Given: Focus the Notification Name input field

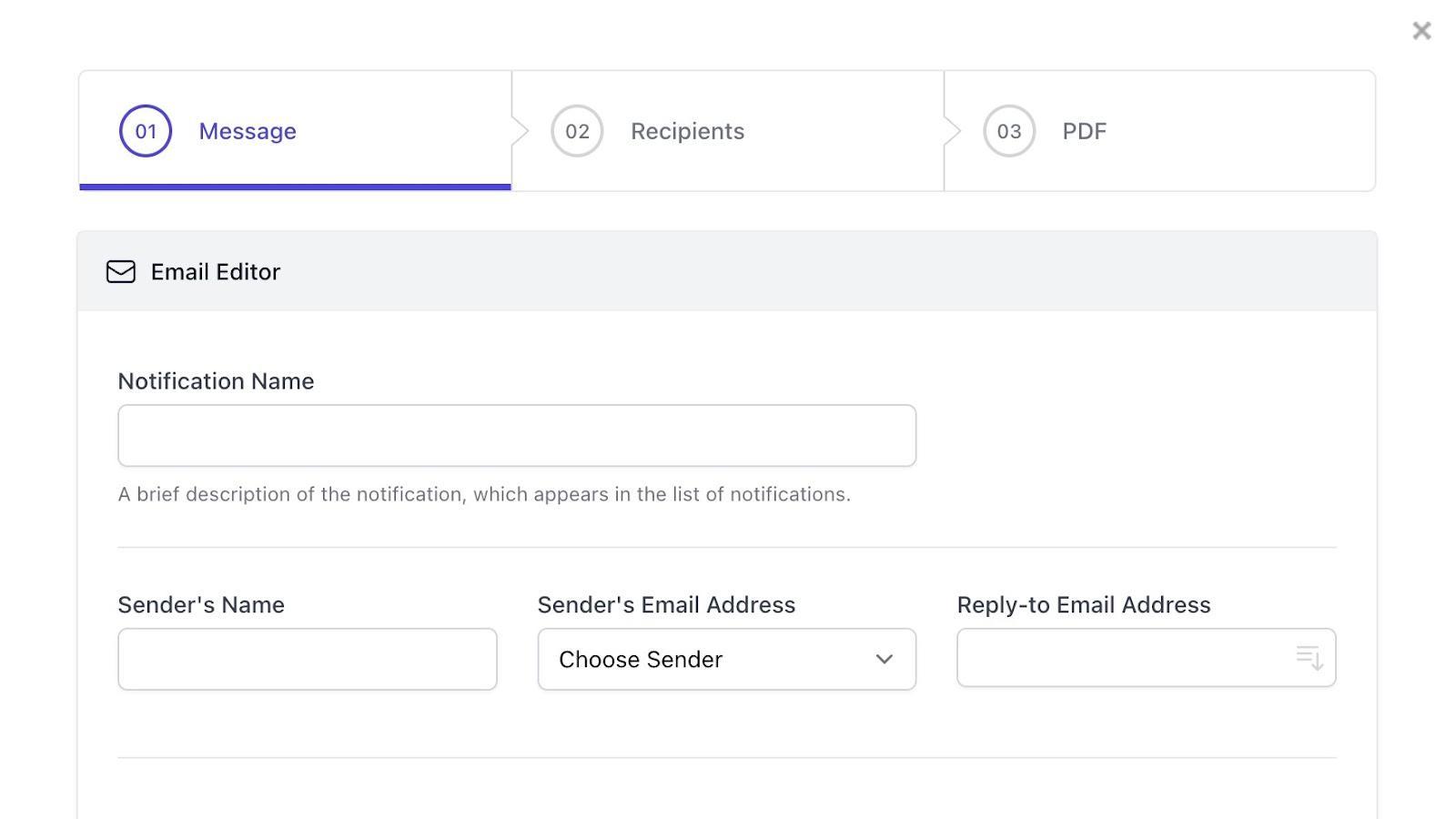Looking at the screenshot, I should pos(517,436).
